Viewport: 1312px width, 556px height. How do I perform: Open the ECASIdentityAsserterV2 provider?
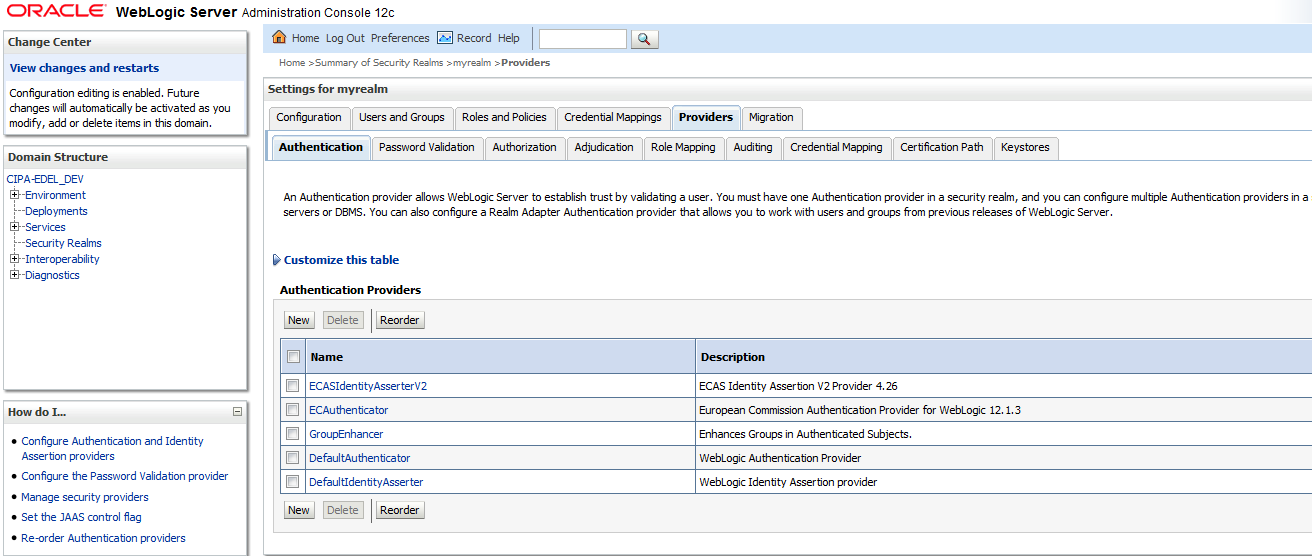point(368,386)
